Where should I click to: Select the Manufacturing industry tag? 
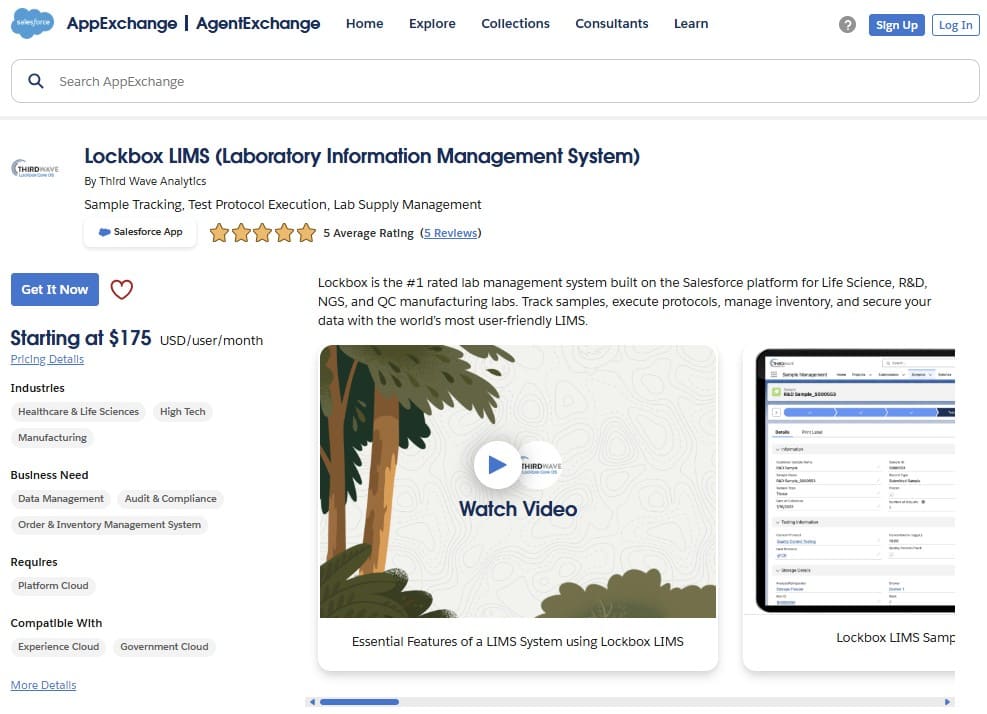52,438
